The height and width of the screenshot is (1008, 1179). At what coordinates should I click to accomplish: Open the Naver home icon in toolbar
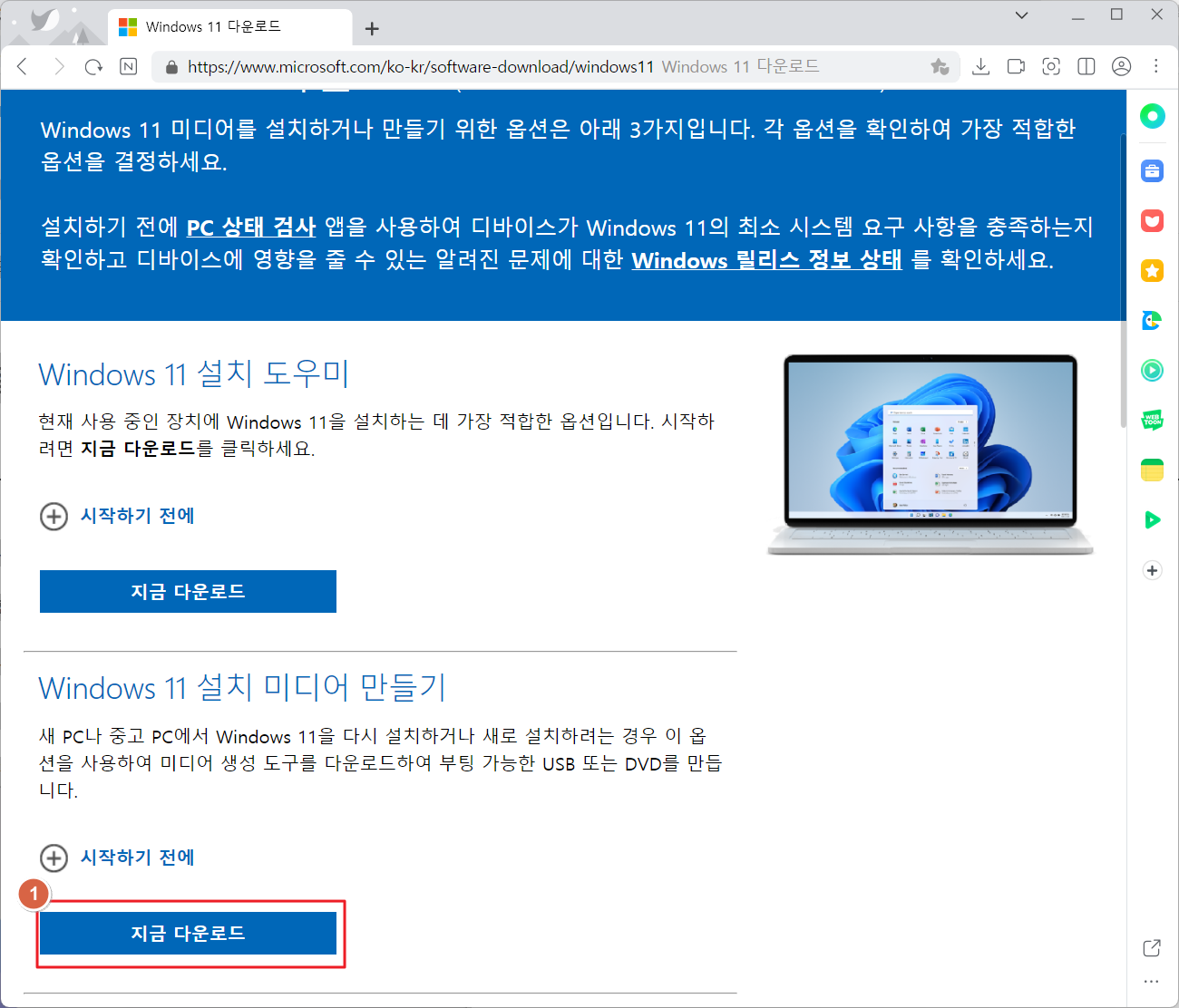(x=129, y=66)
